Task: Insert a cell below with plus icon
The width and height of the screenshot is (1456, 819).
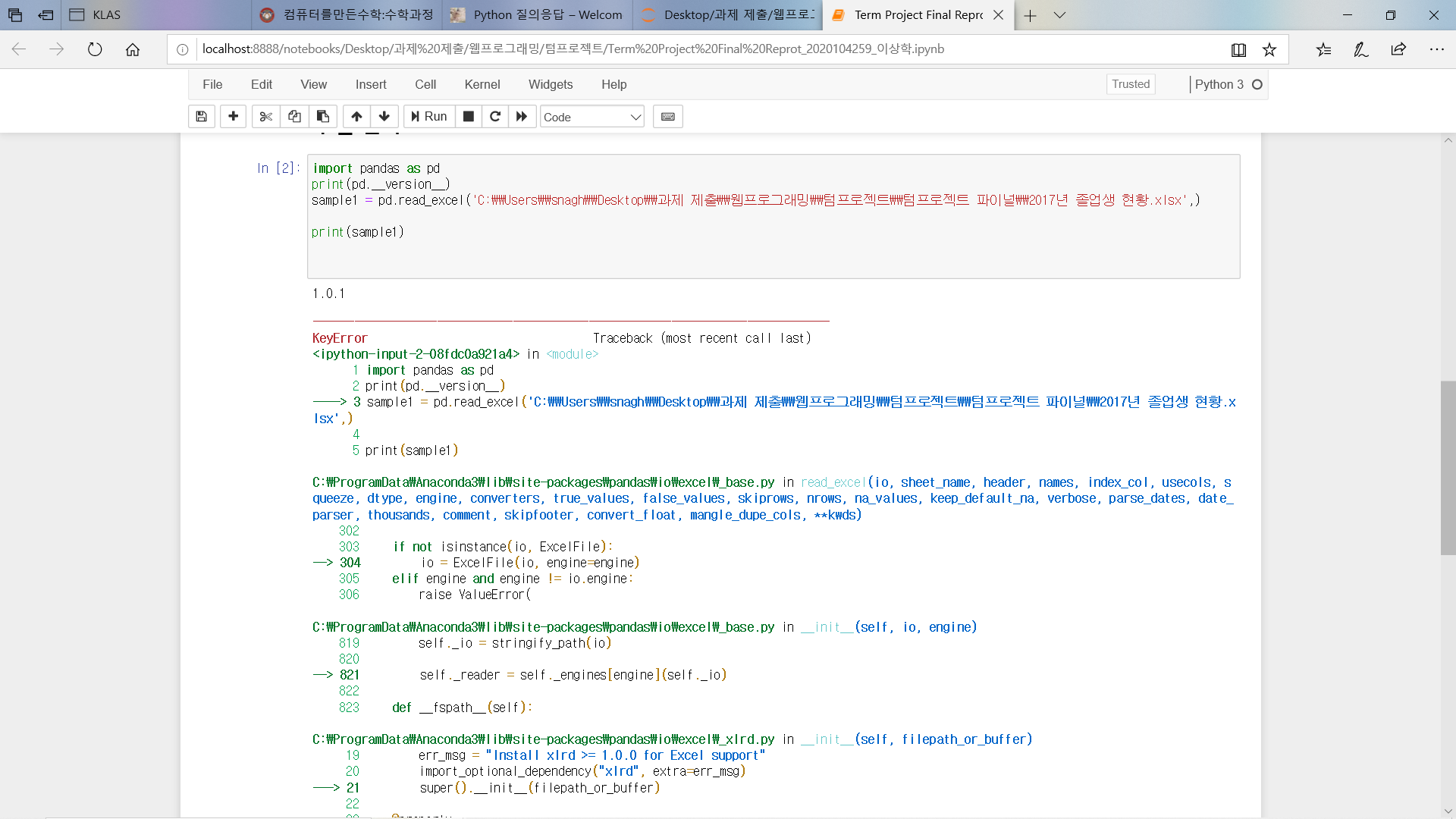Action: point(233,117)
